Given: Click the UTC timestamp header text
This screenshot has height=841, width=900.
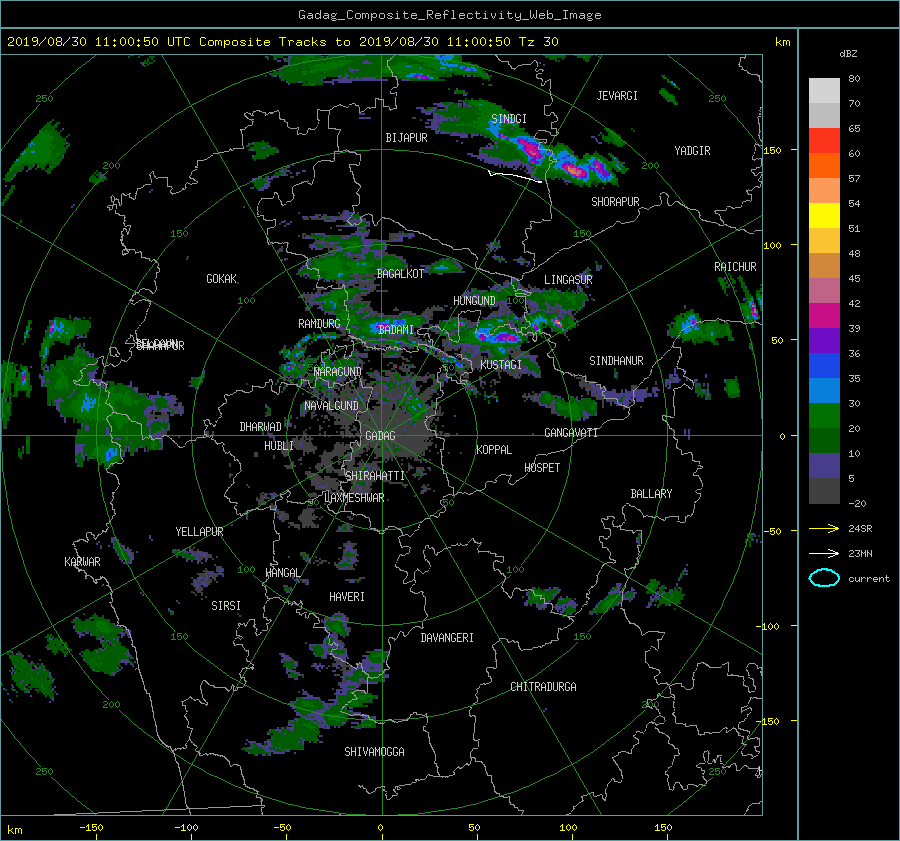Looking at the screenshot, I should click(282, 42).
